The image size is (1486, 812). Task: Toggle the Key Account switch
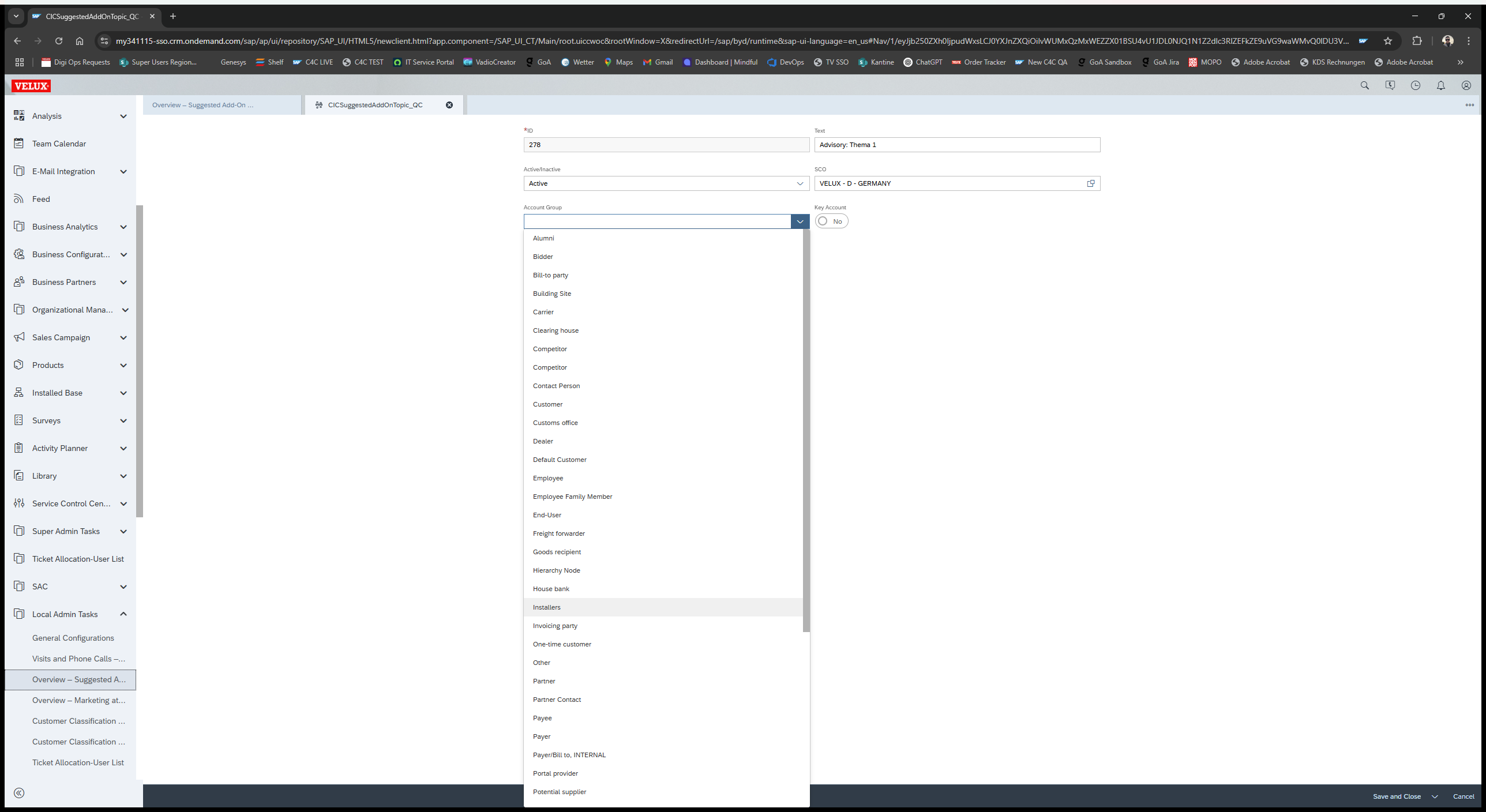point(831,221)
